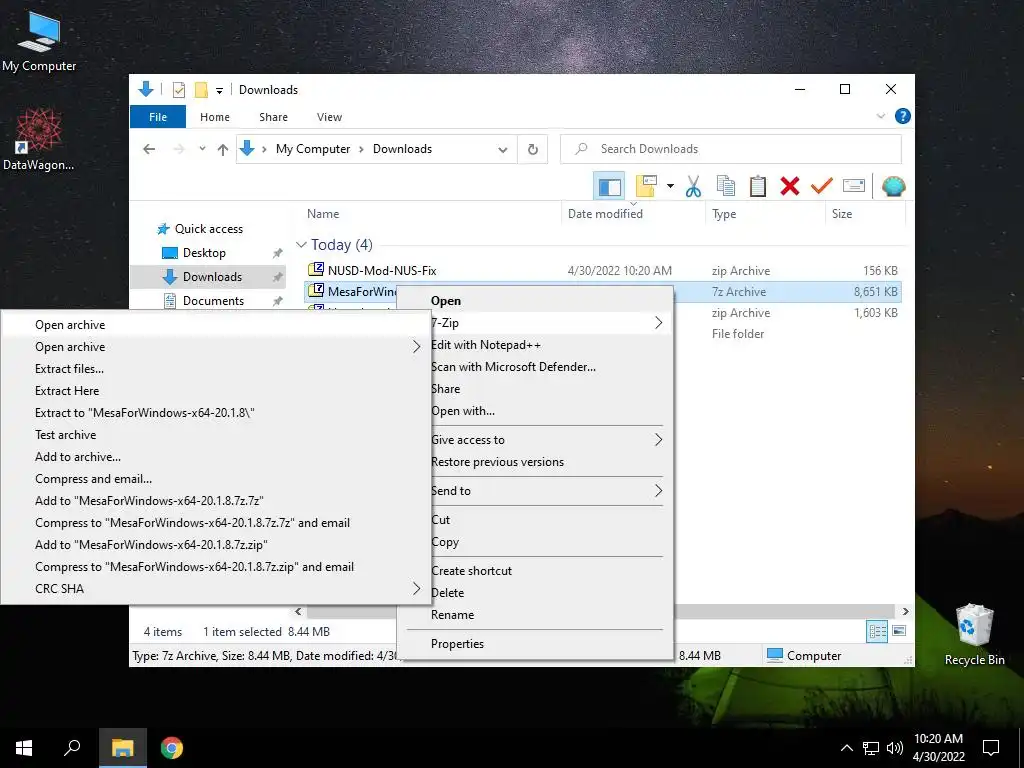Open Explorer help question mark icon
Viewport: 1024px width, 768px height.
903,116
